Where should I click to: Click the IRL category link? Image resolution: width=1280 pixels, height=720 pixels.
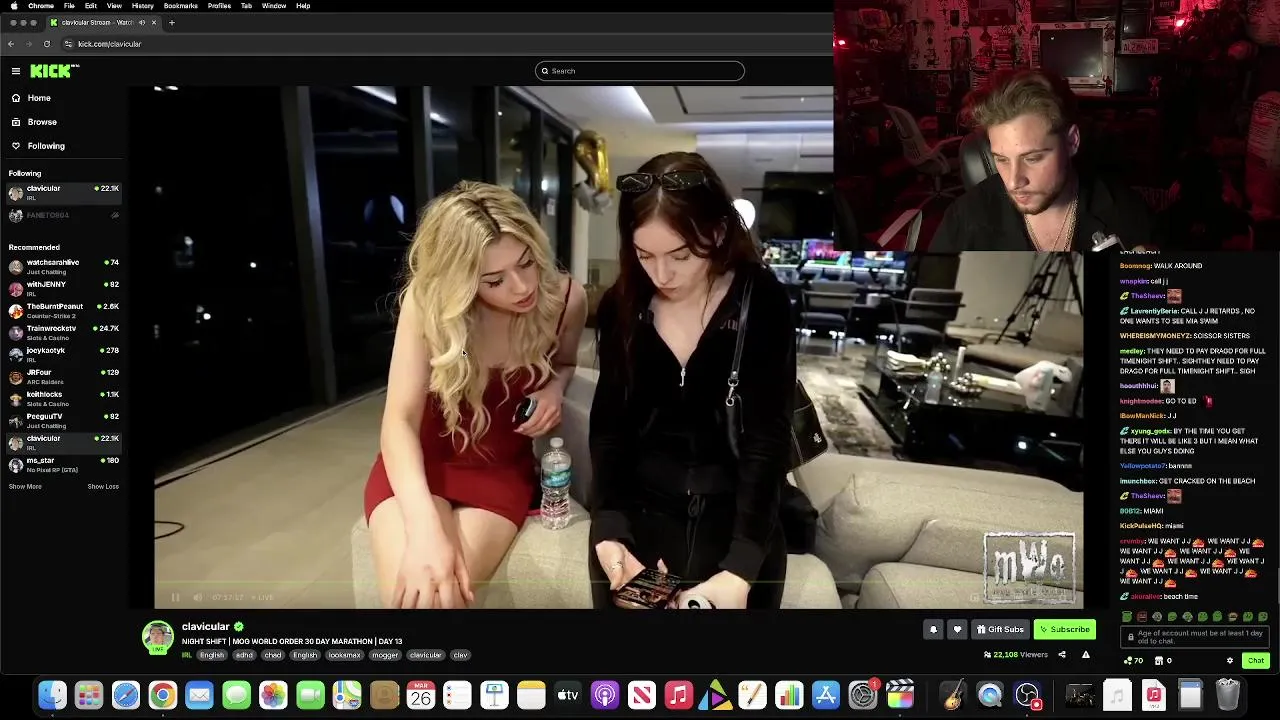(x=187, y=655)
